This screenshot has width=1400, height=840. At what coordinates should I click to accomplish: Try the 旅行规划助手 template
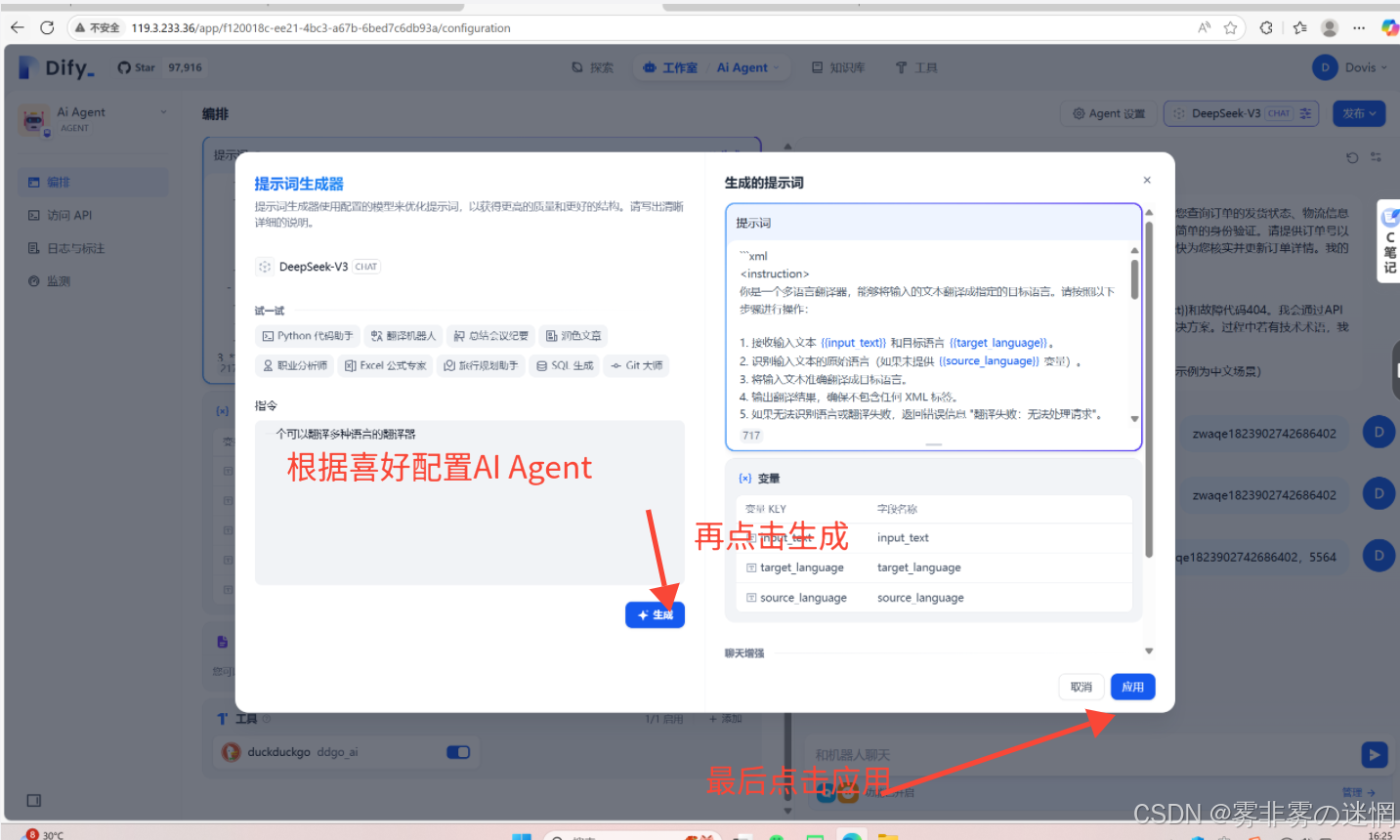coord(481,366)
